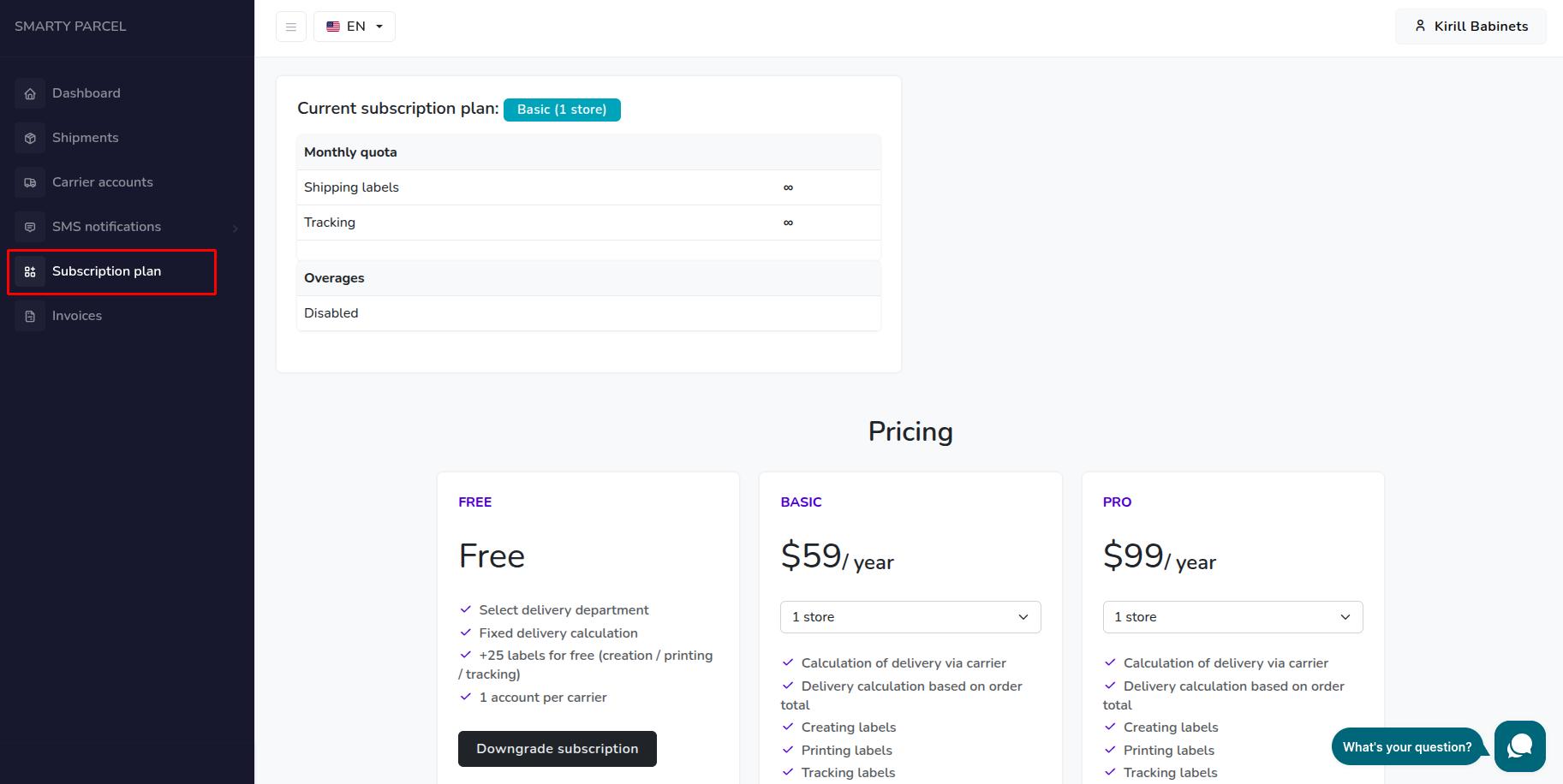Click the Carrier accounts truck icon

coord(30,182)
